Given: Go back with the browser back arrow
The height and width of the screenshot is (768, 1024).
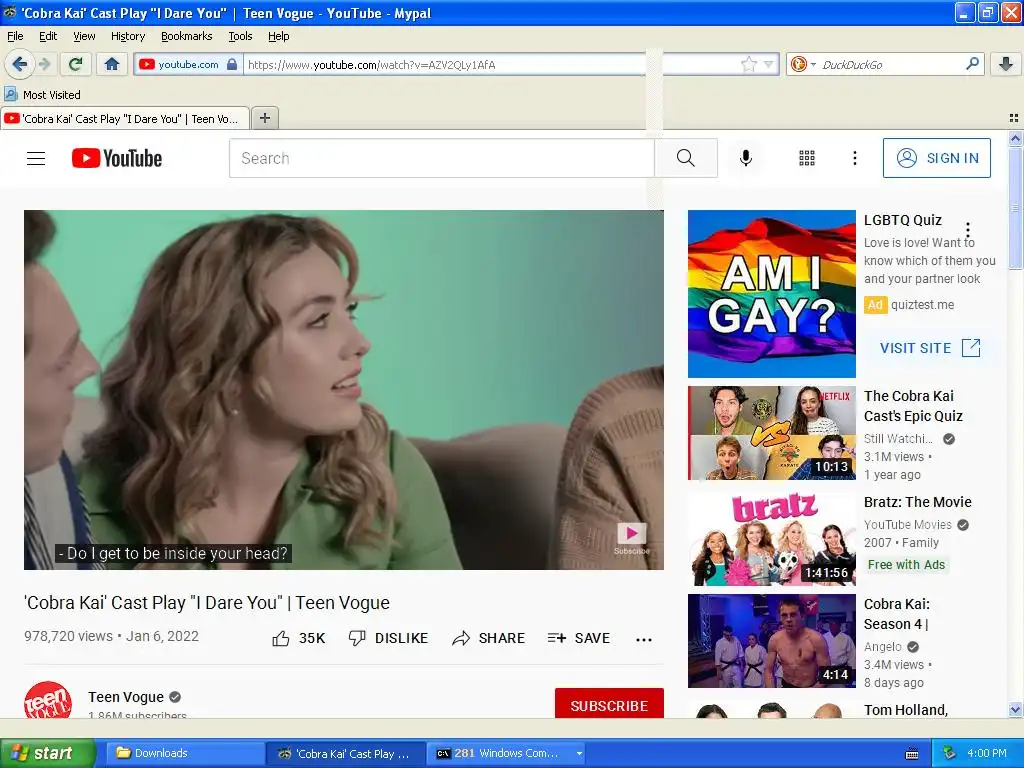Looking at the screenshot, I should (20, 64).
